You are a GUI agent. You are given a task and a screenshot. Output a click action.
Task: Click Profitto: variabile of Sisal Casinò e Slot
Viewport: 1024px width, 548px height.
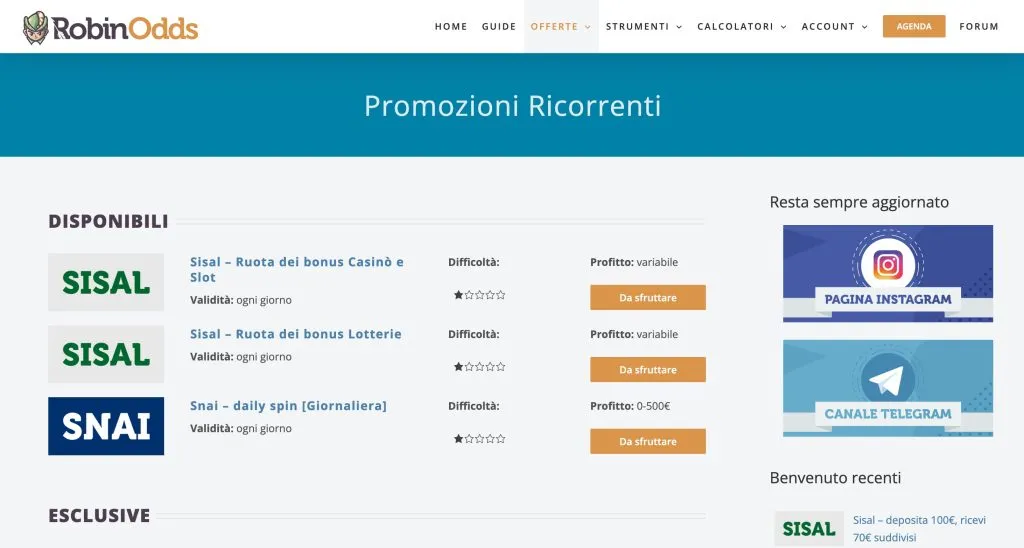tap(634, 262)
